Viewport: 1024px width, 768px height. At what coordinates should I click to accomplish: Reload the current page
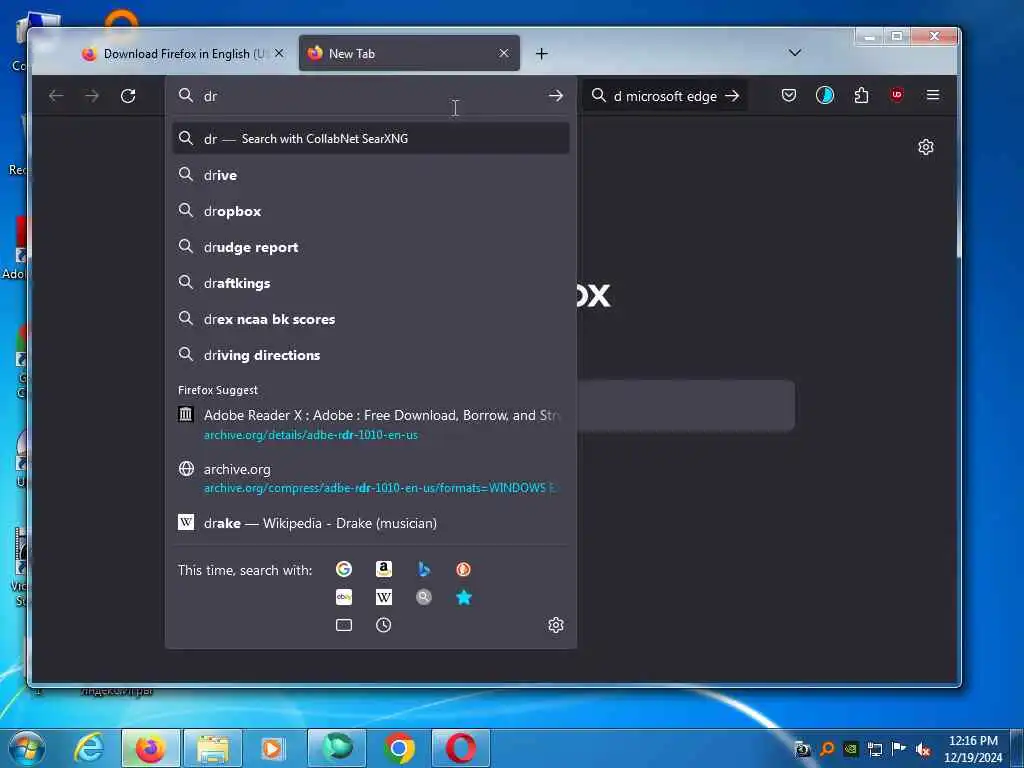point(128,96)
